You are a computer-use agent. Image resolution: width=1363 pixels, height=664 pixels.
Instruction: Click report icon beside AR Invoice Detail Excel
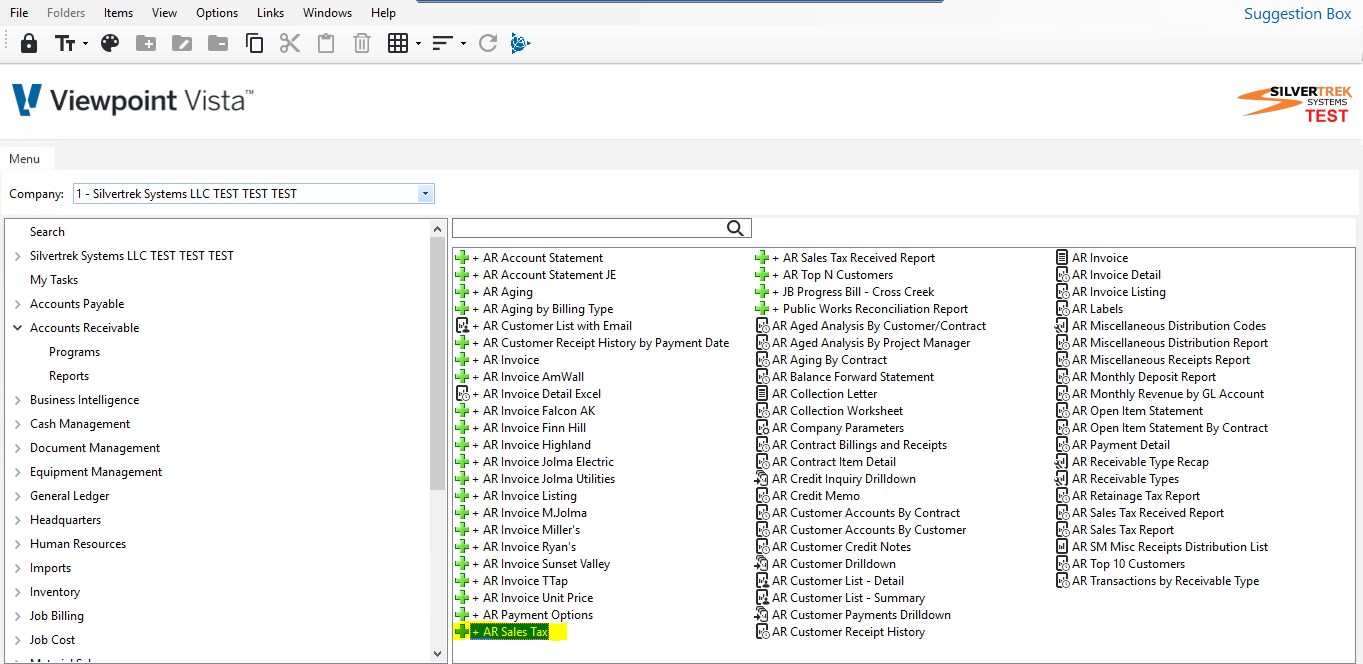coord(462,394)
